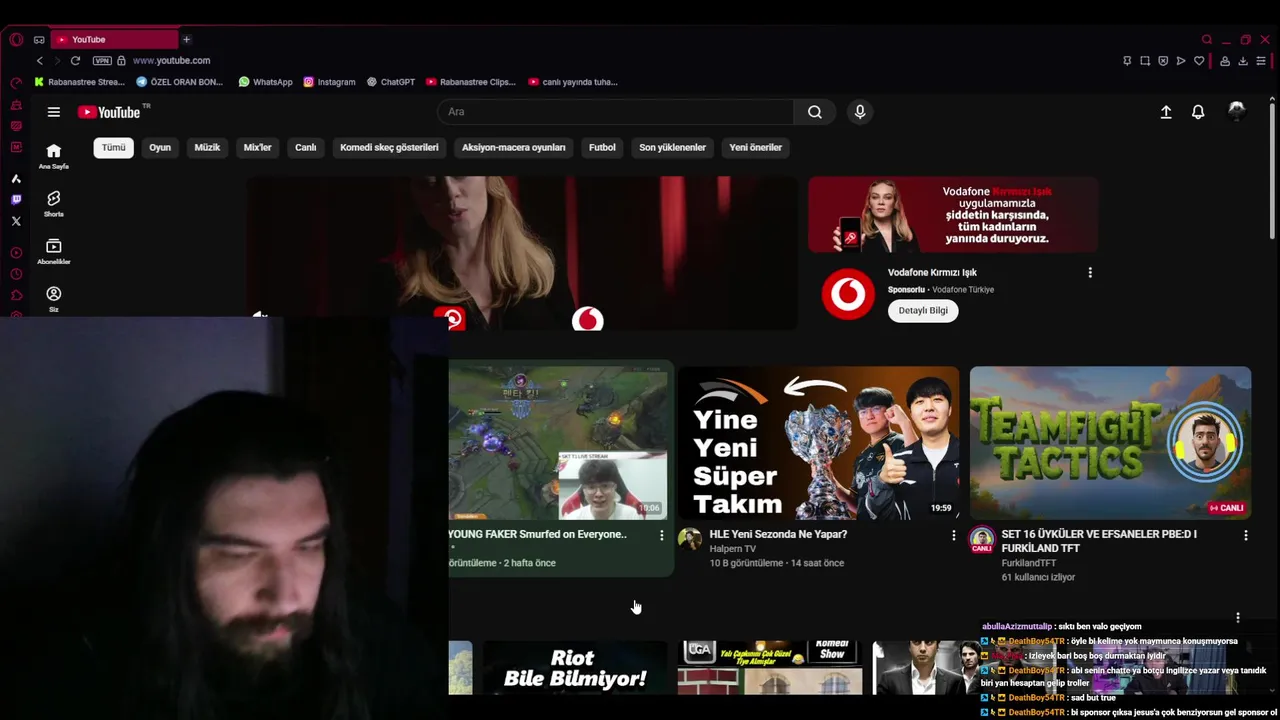Select the Müzik filter chip
The image size is (1280, 720).
pyautogui.click(x=207, y=147)
